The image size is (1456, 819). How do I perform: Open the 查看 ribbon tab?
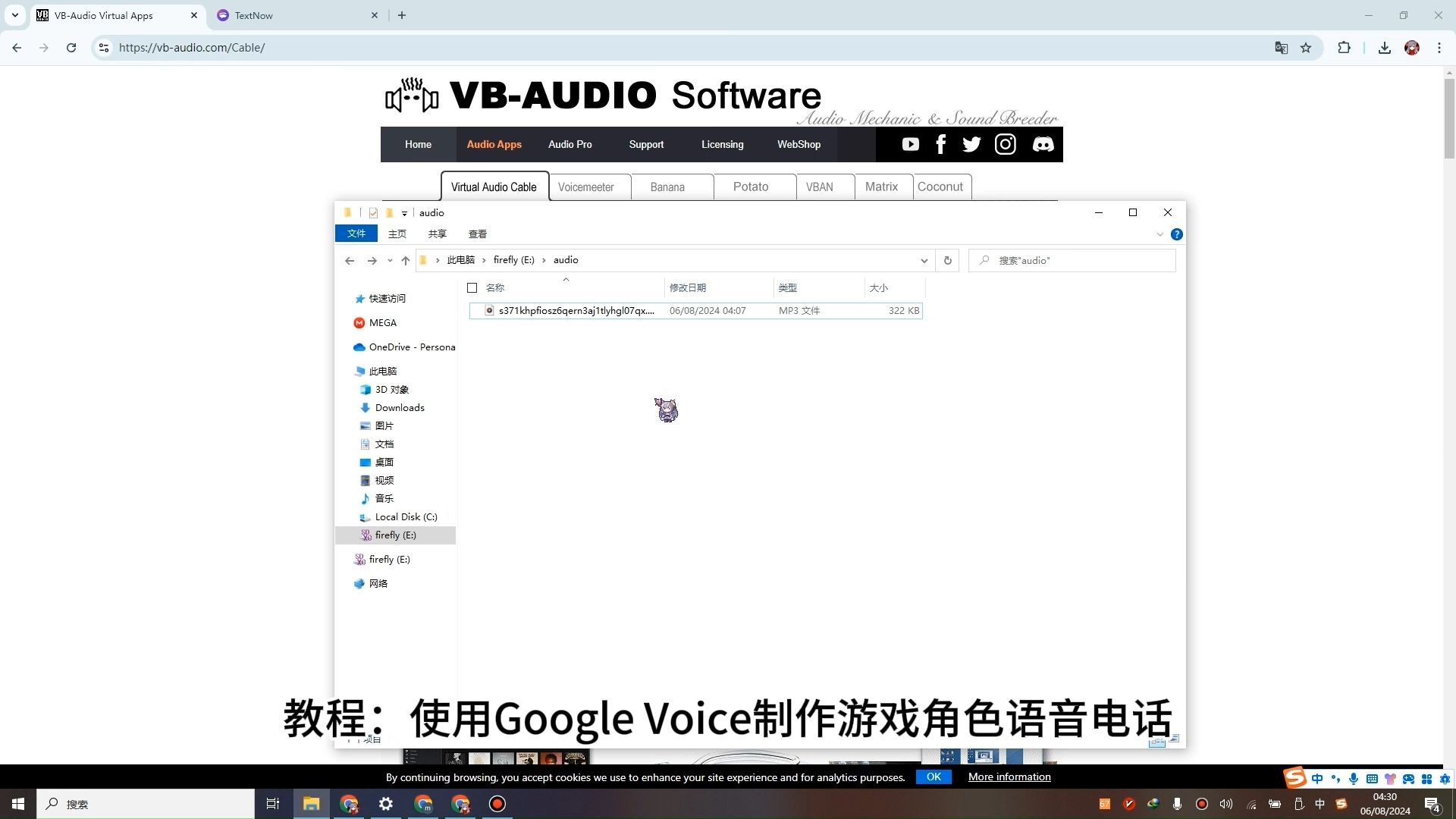tap(478, 234)
